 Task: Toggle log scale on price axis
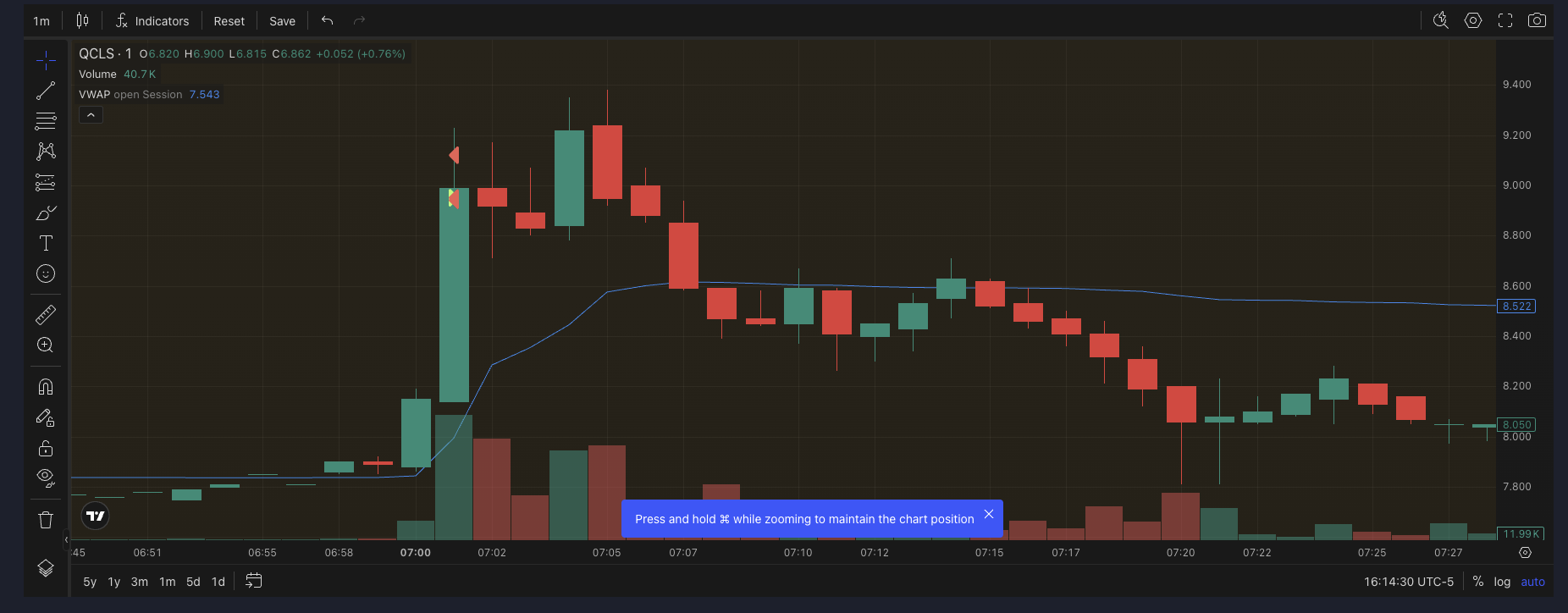pos(1502,582)
